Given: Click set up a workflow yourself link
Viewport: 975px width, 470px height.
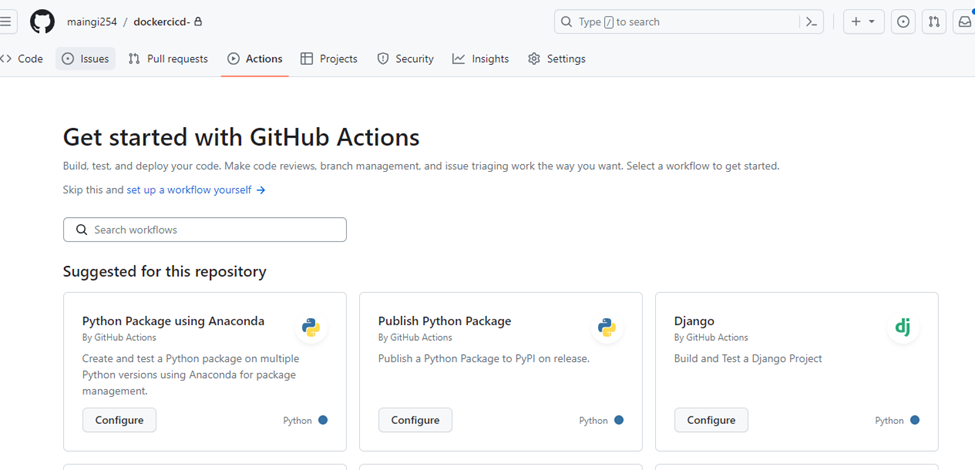Looking at the screenshot, I should 196,190.
